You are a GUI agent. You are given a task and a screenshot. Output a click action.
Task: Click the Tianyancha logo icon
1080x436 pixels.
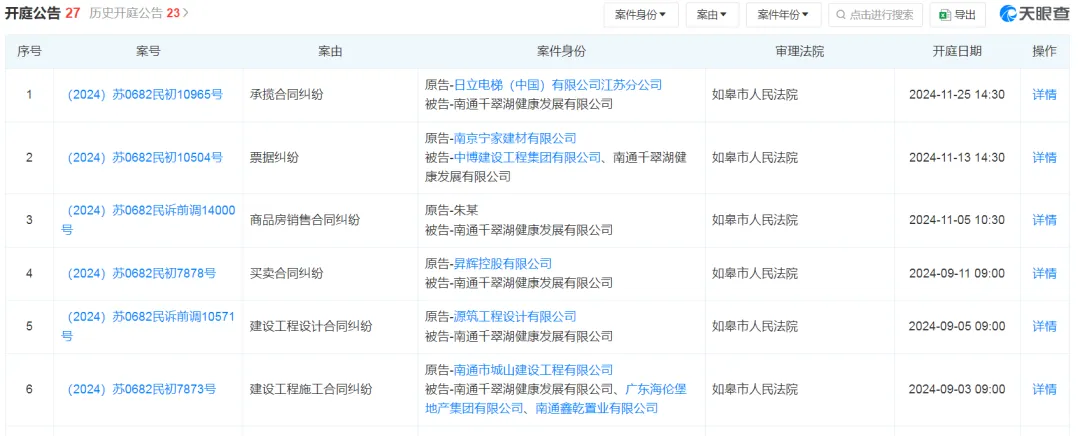tap(1011, 14)
